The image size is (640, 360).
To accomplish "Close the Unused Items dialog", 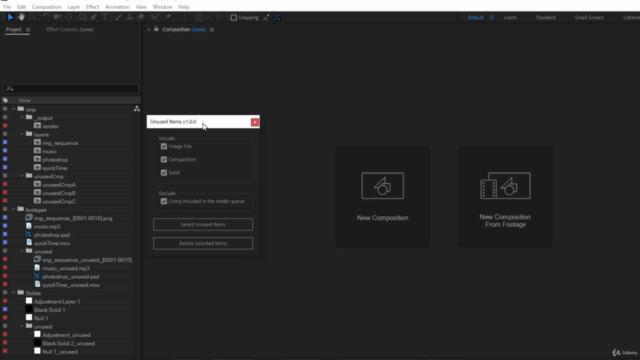I will point(255,122).
